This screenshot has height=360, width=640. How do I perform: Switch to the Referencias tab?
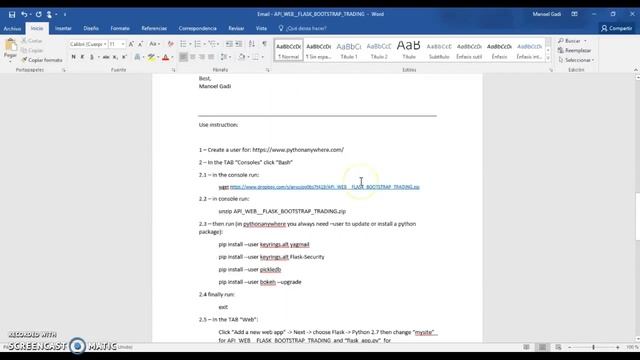(154, 29)
